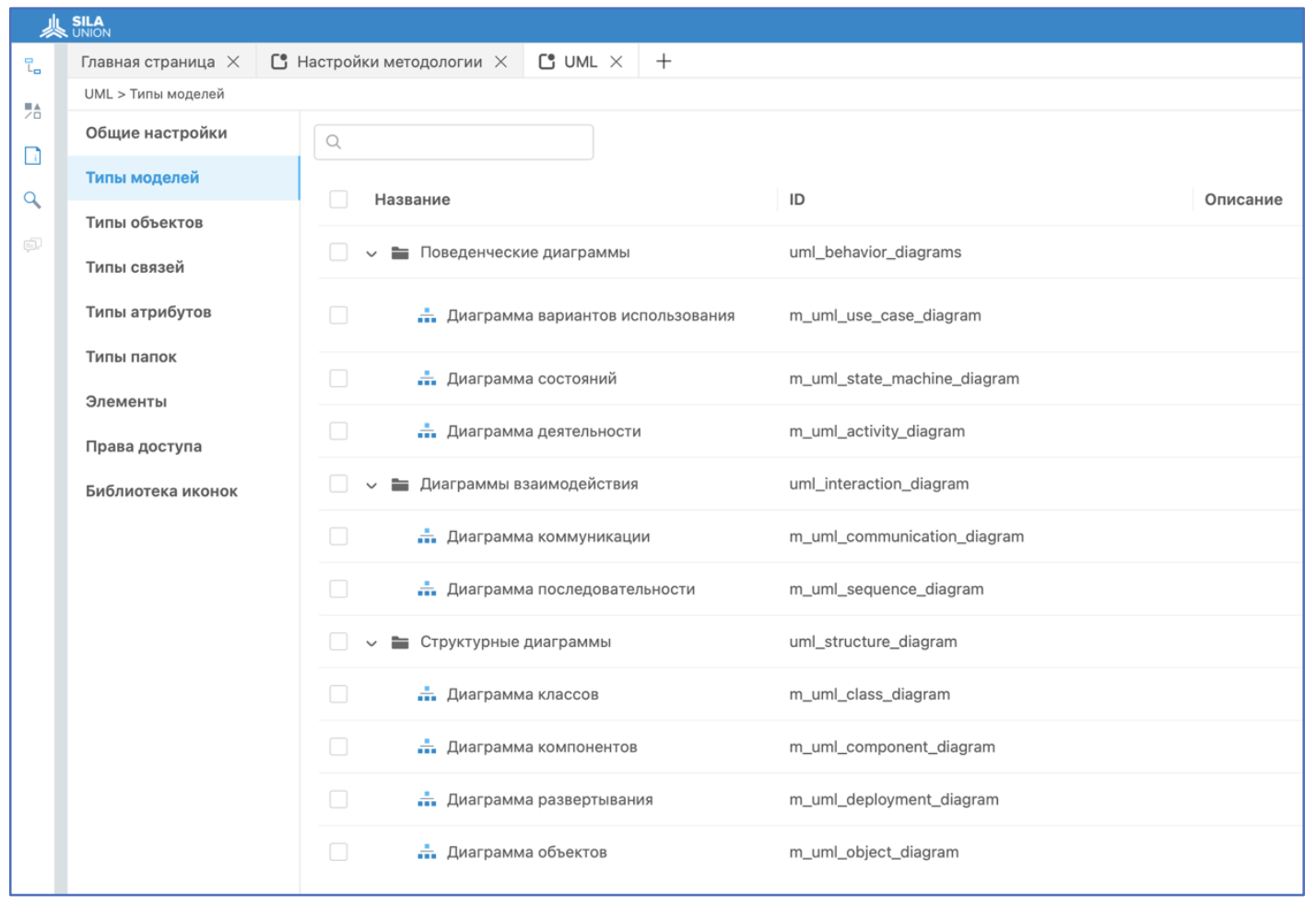Click the Поведенческие диаграммы folder icon
The image size is (1316, 907).
pyautogui.click(x=400, y=253)
